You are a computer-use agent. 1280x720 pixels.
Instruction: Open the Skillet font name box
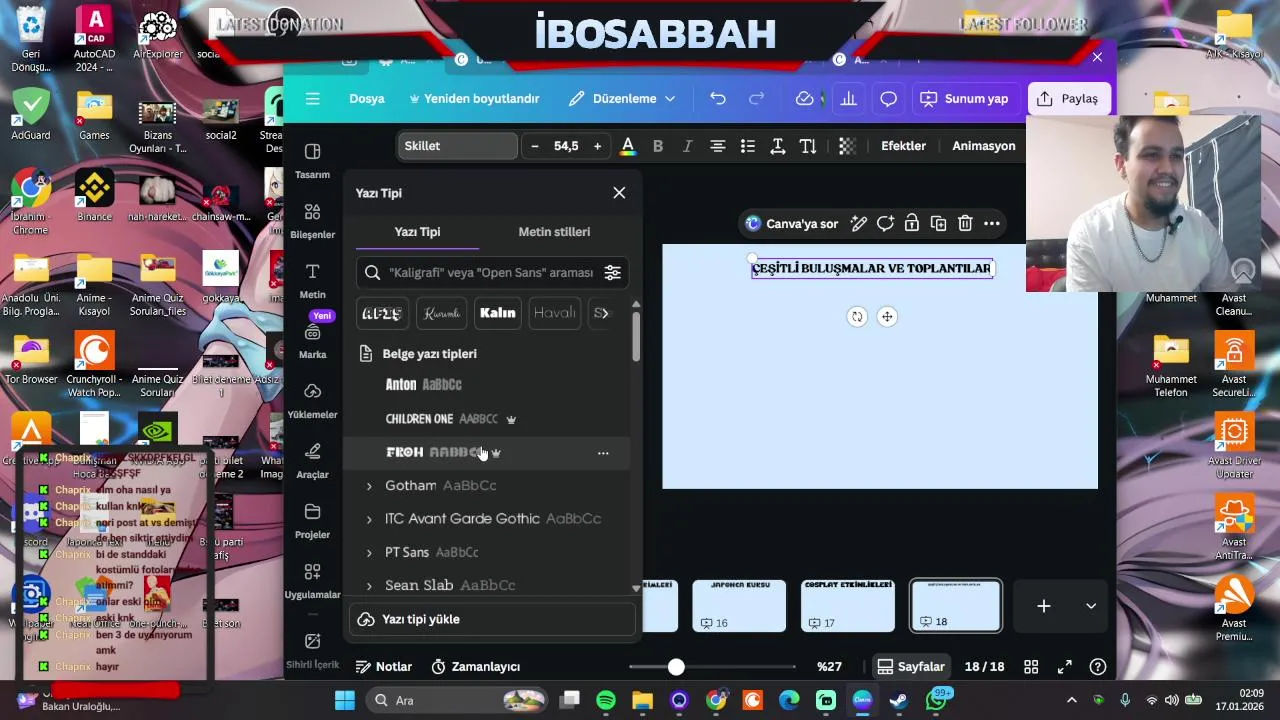[x=458, y=146]
